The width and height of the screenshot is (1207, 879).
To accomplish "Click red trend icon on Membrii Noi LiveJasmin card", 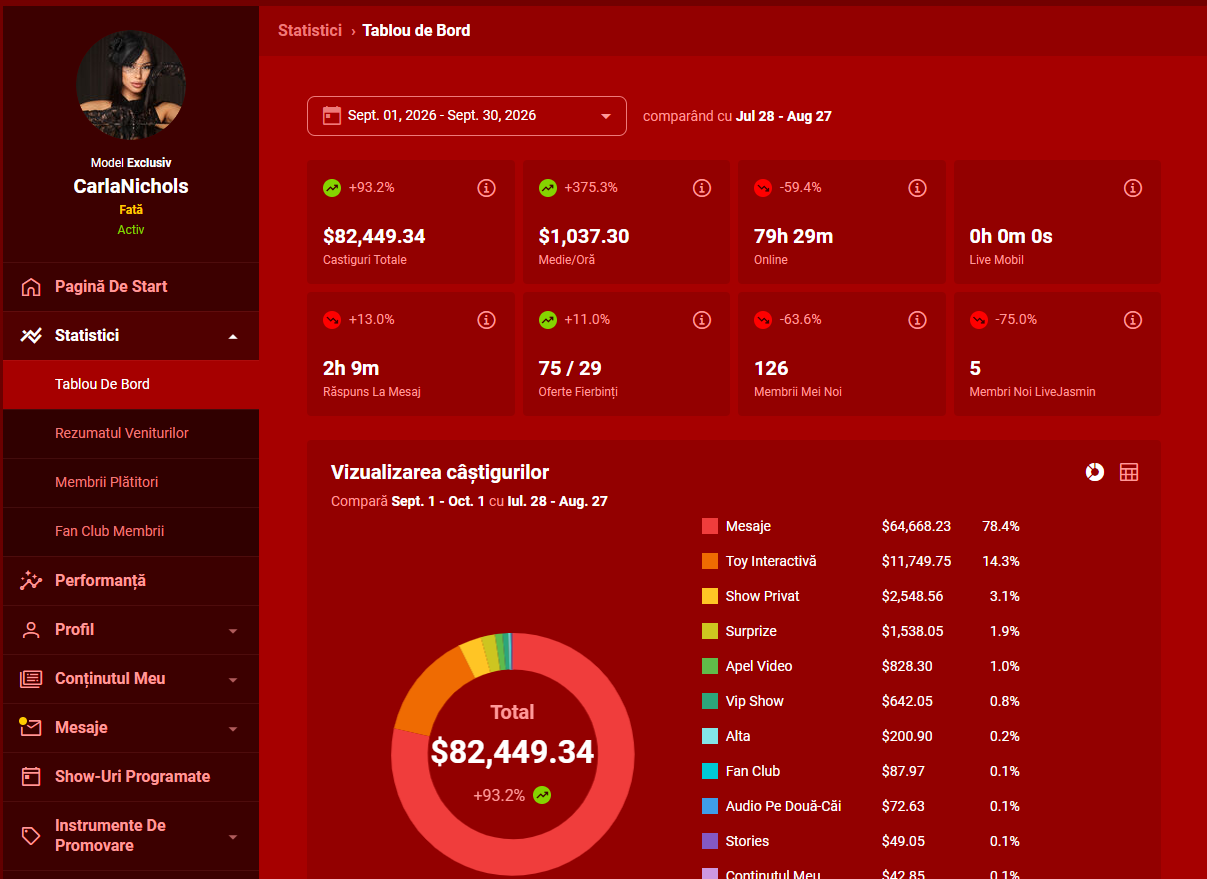I will (x=979, y=320).
